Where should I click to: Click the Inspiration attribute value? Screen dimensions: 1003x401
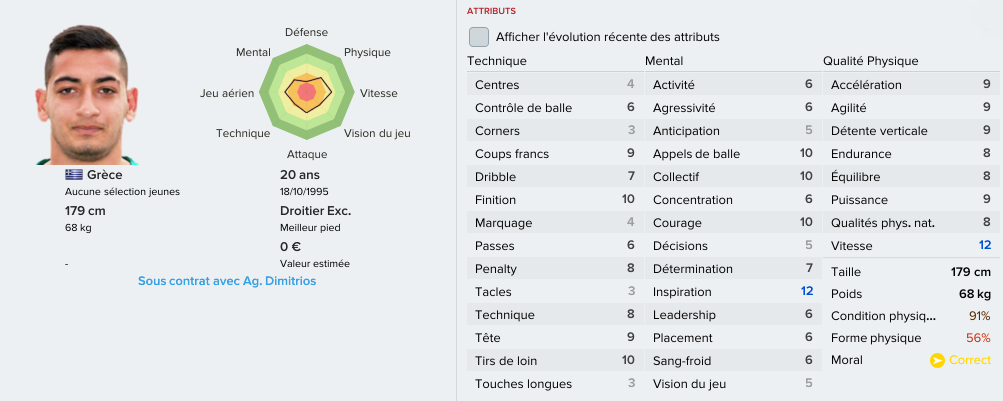(807, 292)
